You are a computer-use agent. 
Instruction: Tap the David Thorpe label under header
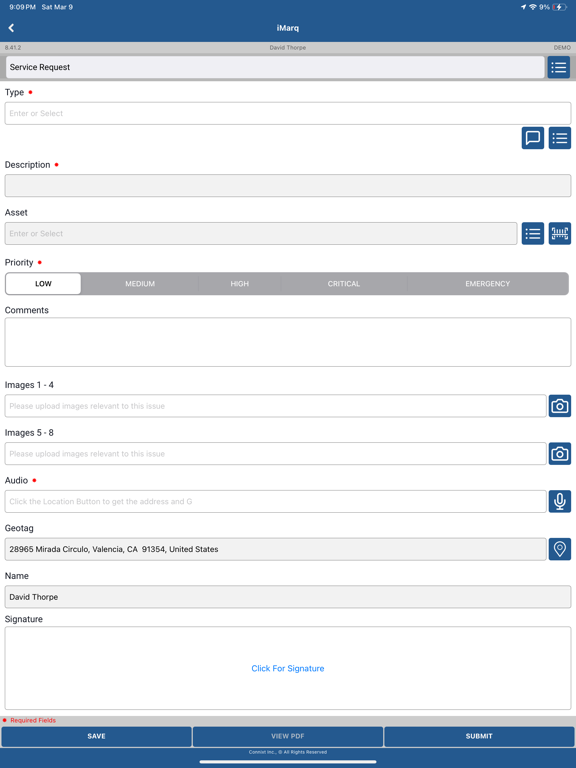[288, 48]
